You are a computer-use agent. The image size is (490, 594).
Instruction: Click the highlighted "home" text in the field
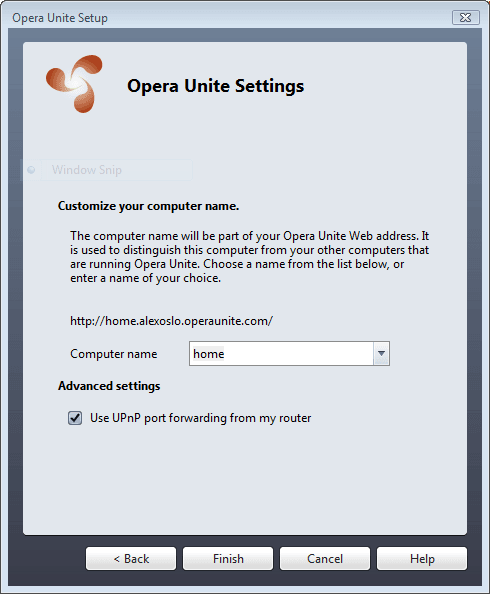pyautogui.click(x=208, y=354)
